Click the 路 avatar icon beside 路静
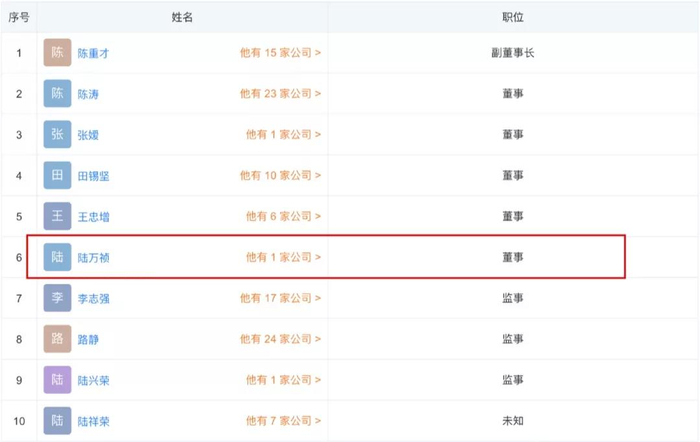This screenshot has height=442, width=700. tap(57, 339)
